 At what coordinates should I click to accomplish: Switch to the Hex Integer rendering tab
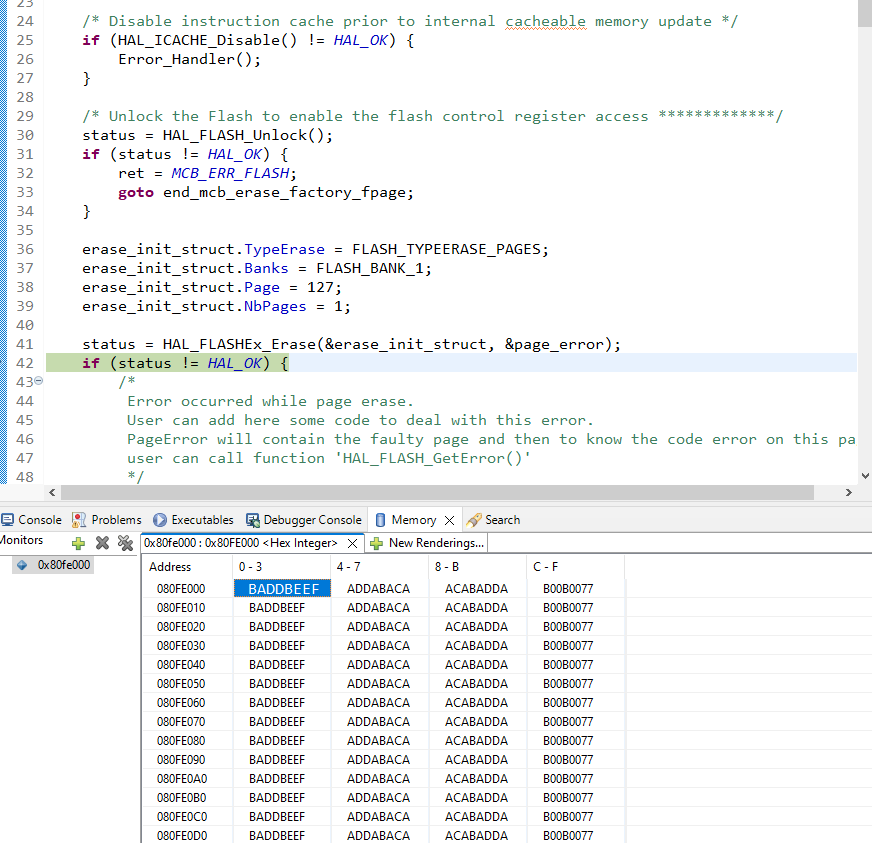(x=245, y=542)
